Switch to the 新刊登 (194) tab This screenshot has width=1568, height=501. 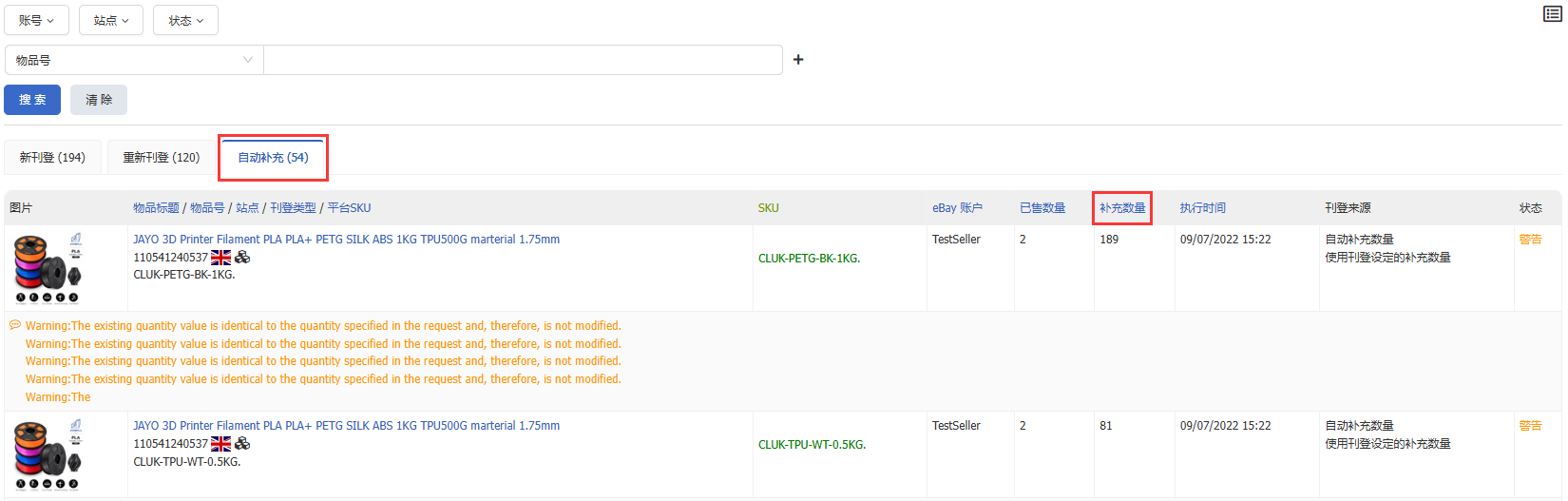point(52,158)
